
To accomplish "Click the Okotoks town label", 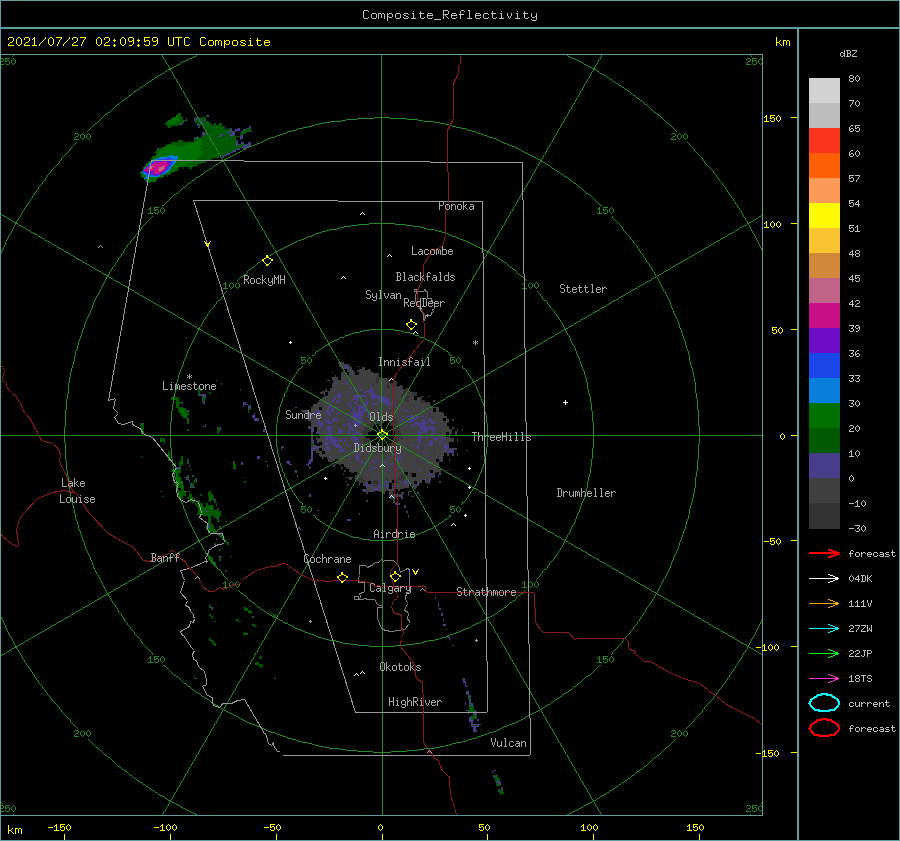I will [x=400, y=668].
